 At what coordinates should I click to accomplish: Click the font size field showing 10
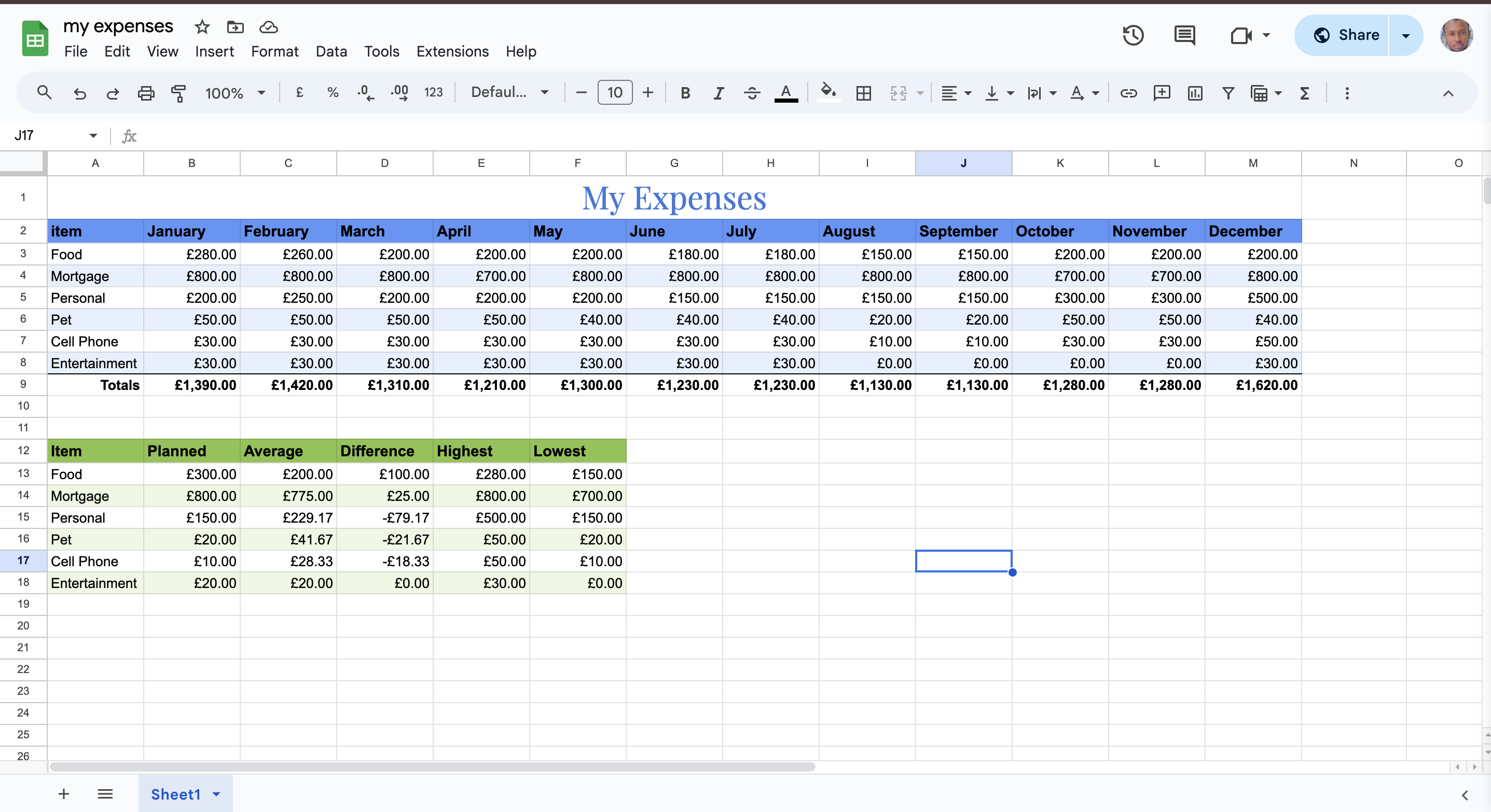coord(615,92)
